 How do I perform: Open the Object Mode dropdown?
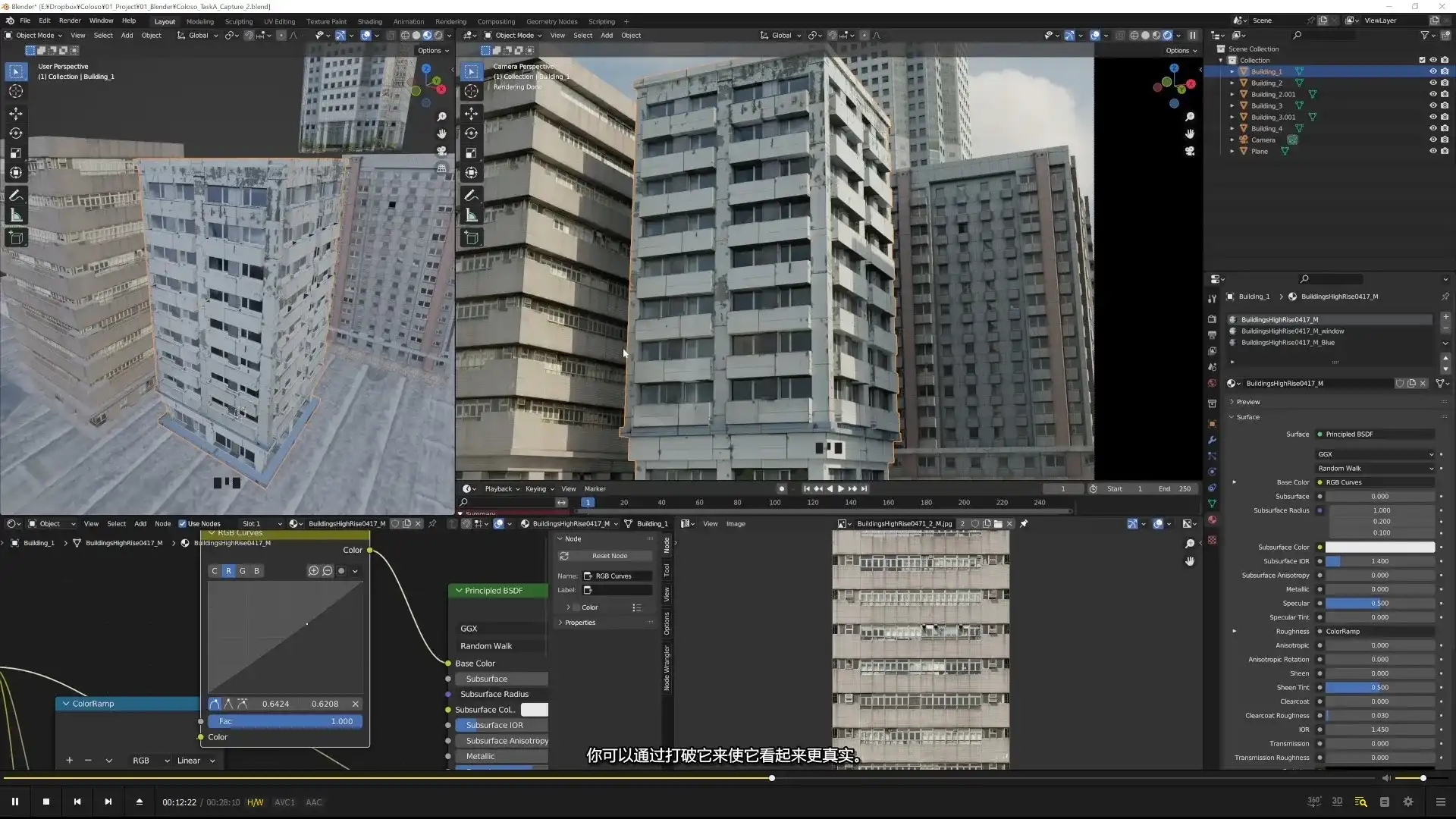pyautogui.click(x=34, y=35)
